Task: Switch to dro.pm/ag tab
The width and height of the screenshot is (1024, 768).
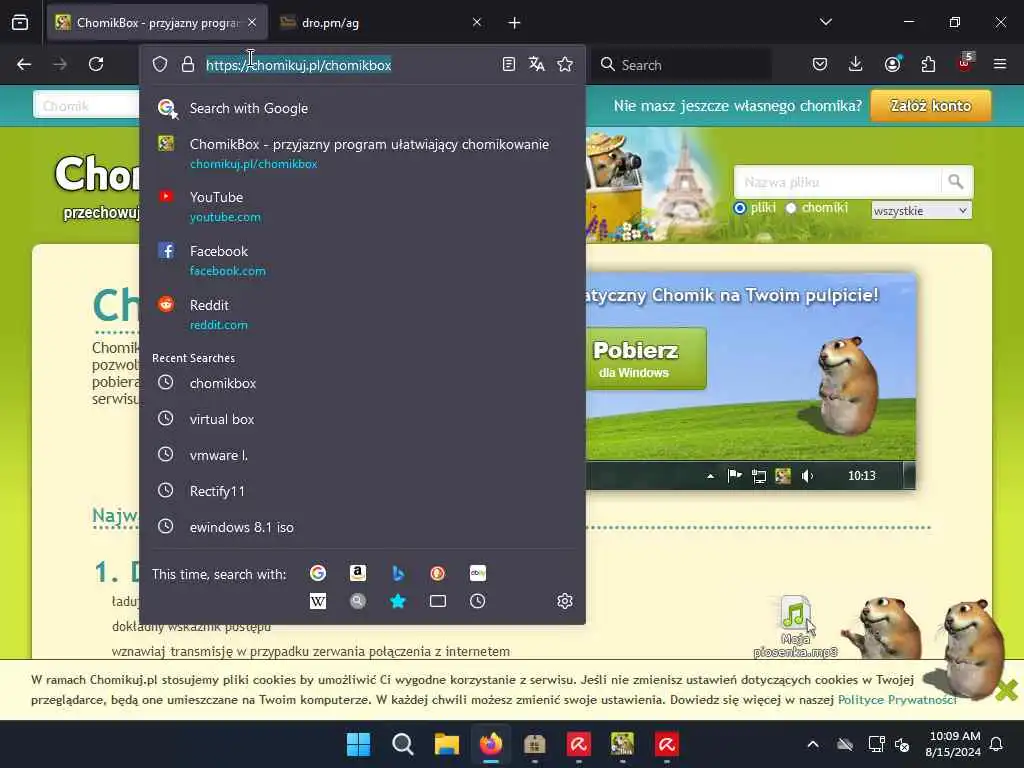Action: point(379,23)
